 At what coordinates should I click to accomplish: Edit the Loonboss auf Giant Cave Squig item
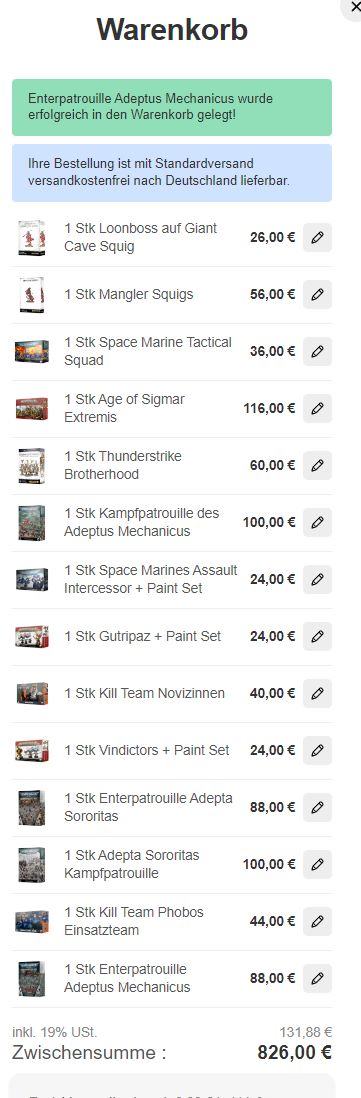[317, 237]
